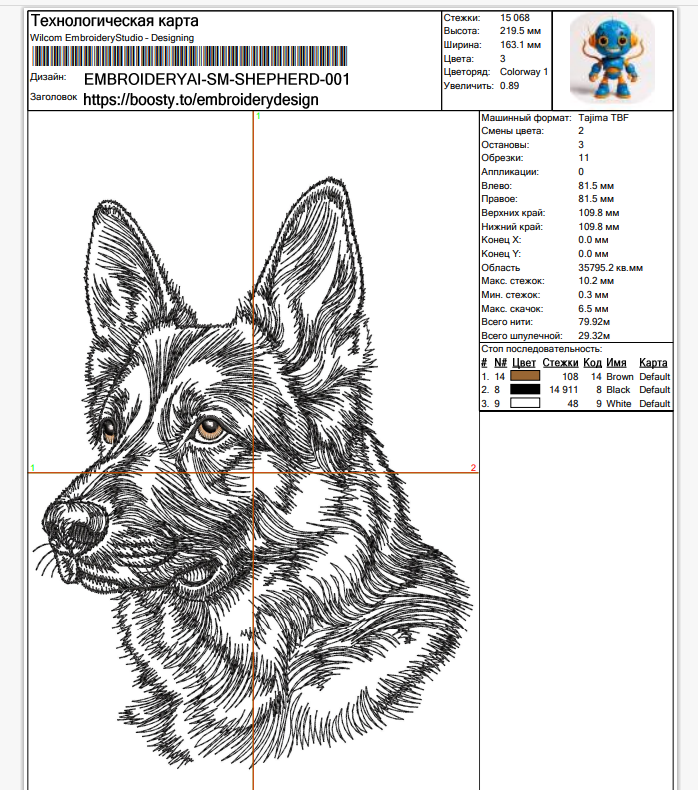Click the 'Стежки' column header

tap(560, 363)
